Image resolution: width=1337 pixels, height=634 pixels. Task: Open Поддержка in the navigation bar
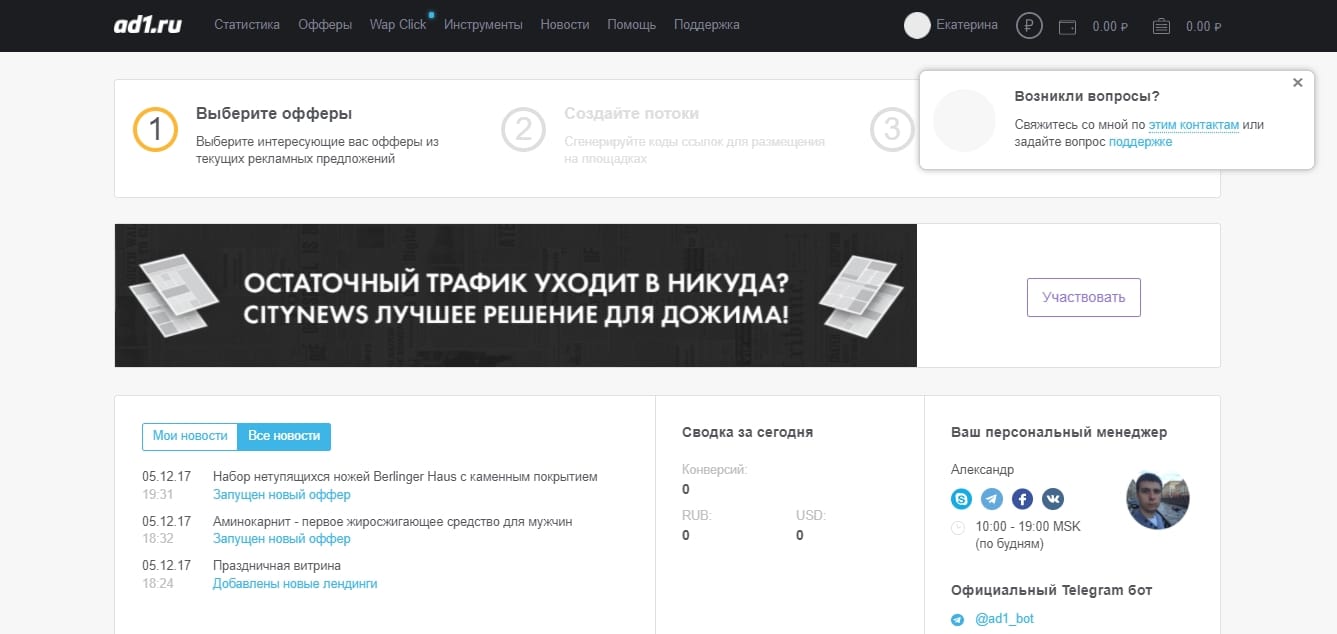[x=707, y=25]
